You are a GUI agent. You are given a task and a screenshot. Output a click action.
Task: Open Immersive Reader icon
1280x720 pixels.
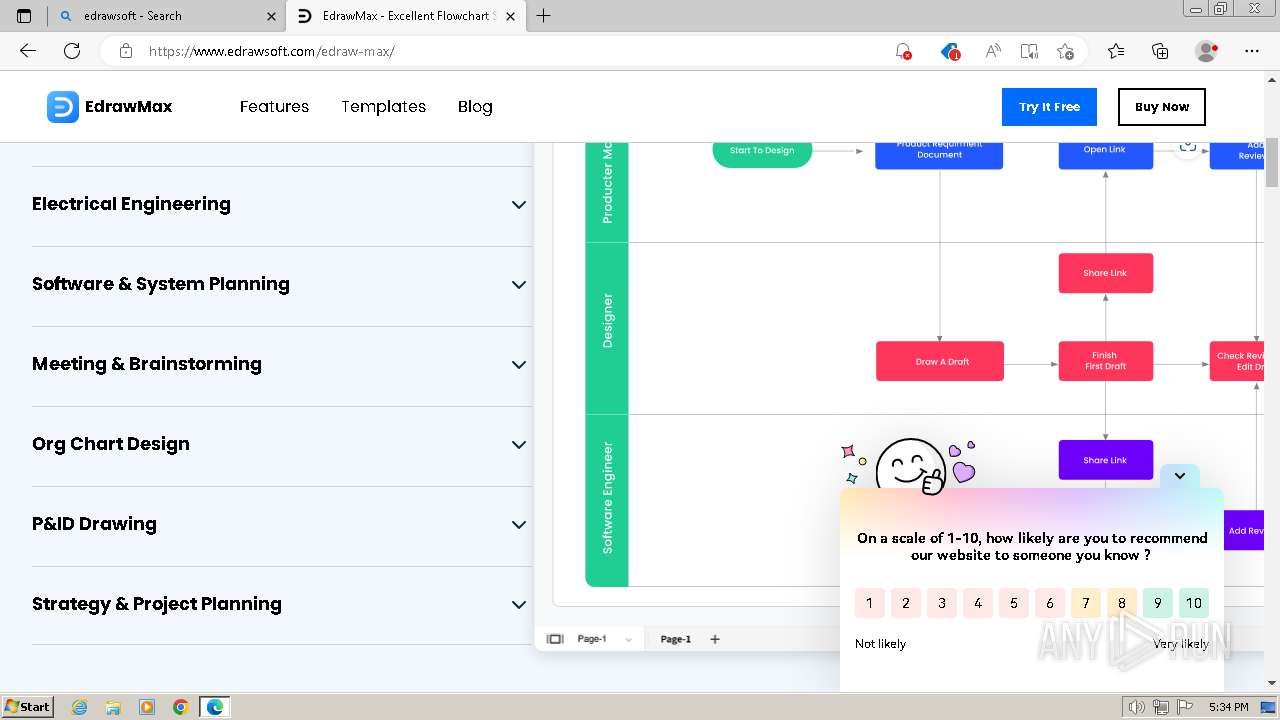pos(1029,51)
